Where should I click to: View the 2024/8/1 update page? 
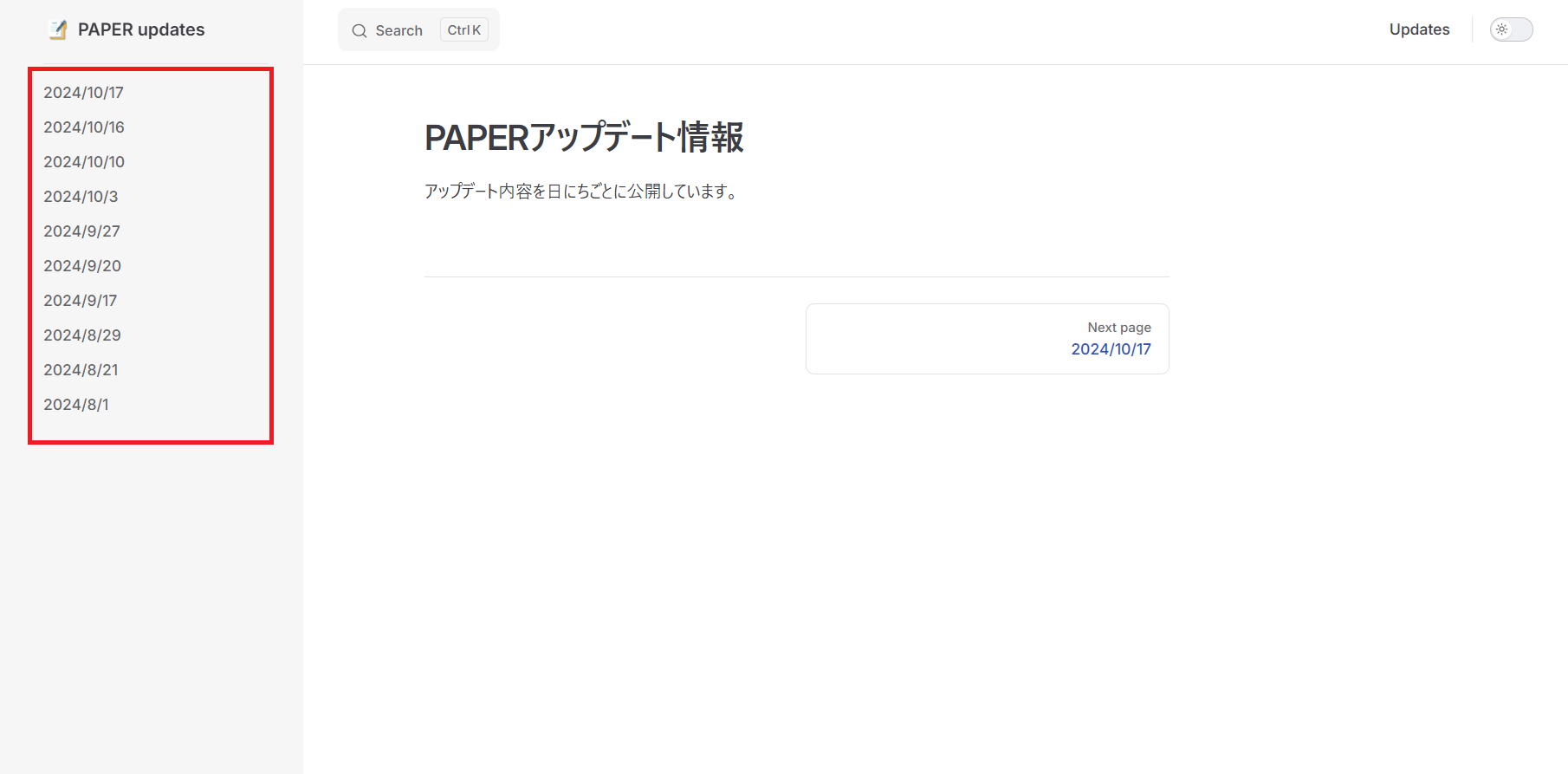[76, 405]
